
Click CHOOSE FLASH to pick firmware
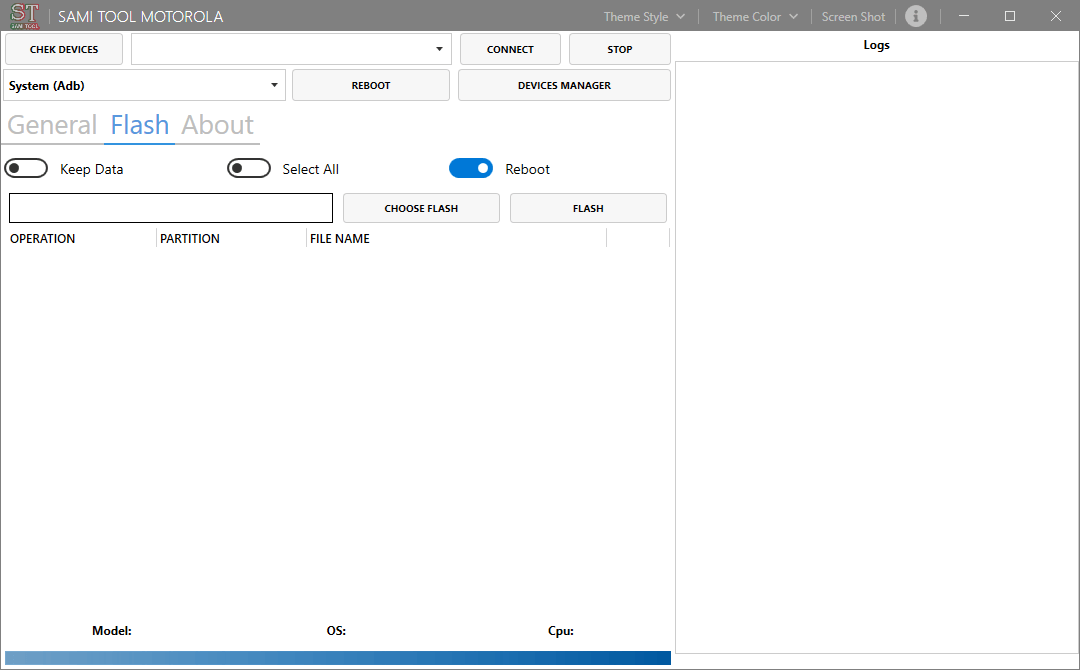pyautogui.click(x=421, y=207)
